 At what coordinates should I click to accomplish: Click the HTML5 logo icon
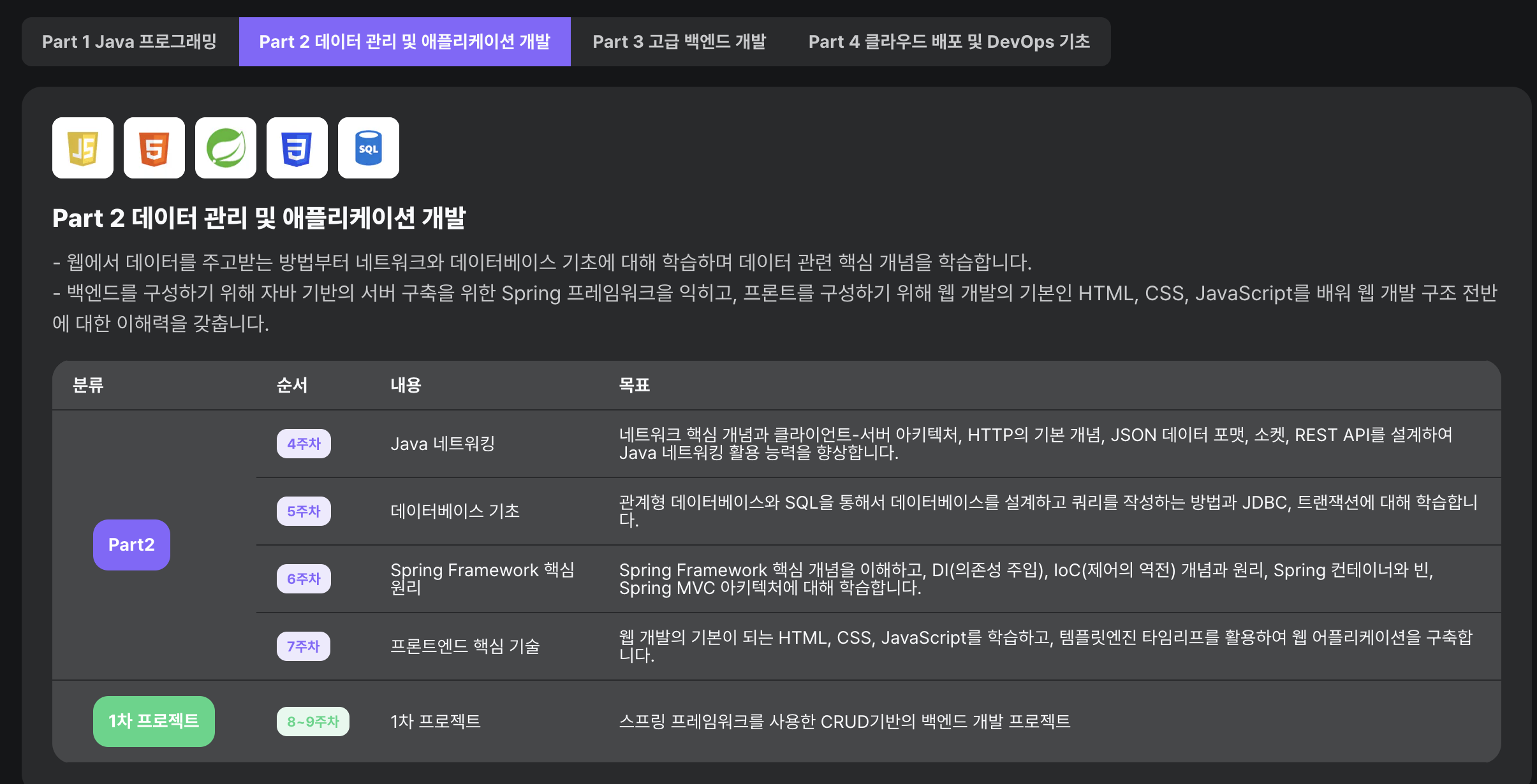tap(154, 148)
